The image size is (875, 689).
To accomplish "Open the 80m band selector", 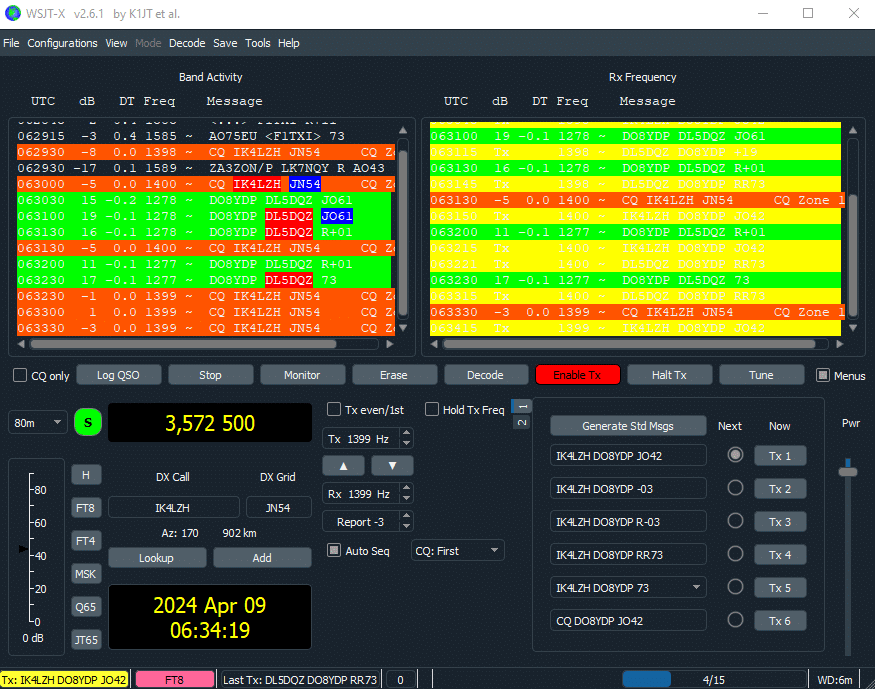I will click(x=37, y=423).
